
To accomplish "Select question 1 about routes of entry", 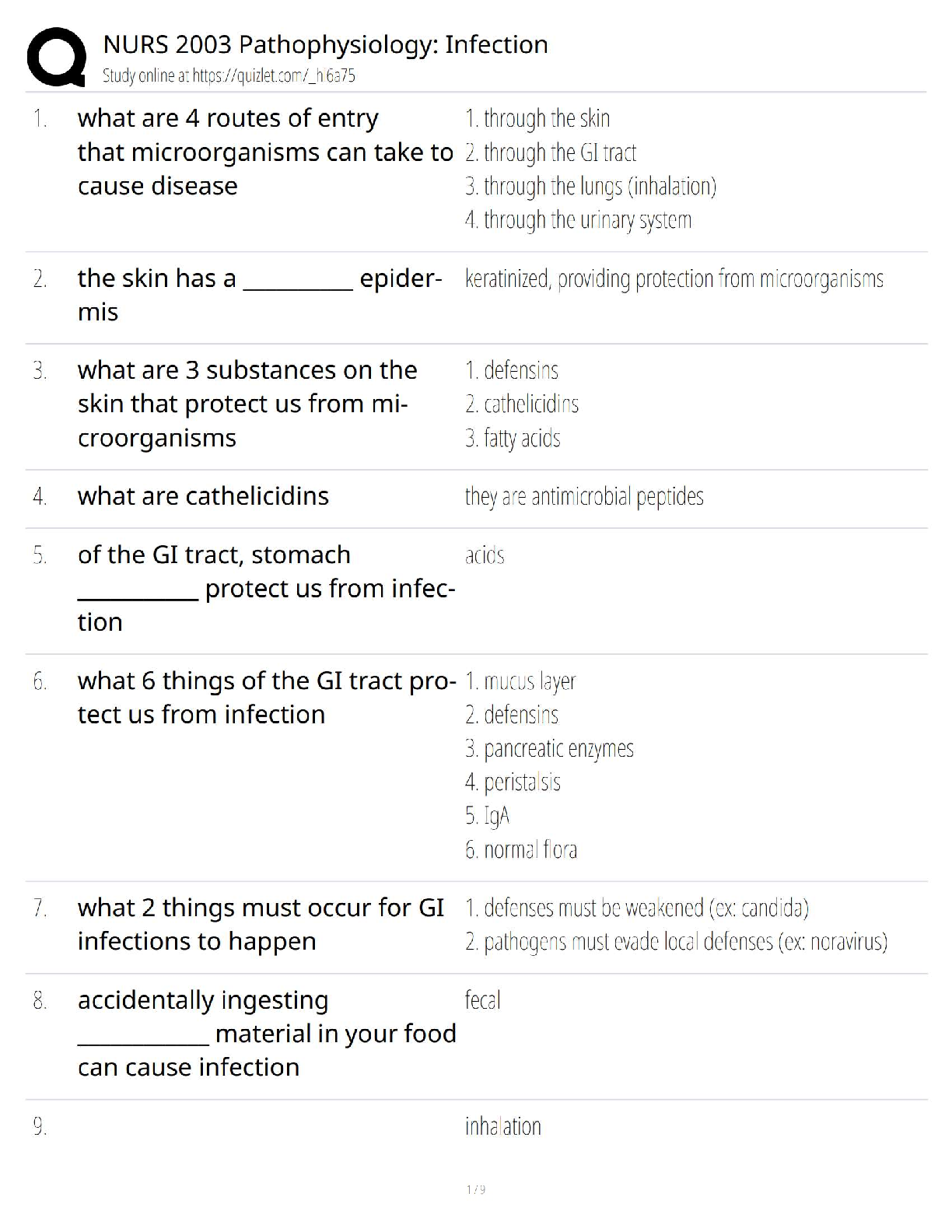I will pyautogui.click(x=265, y=152).
